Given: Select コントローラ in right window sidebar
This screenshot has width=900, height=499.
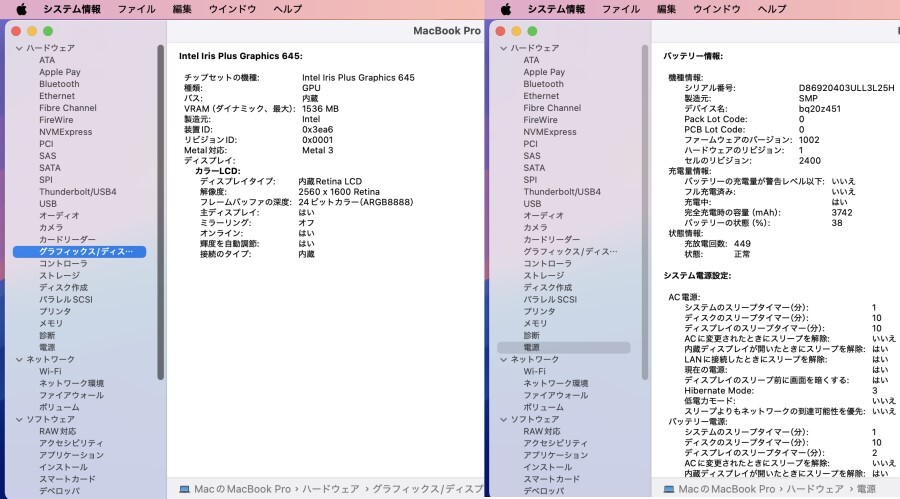Looking at the screenshot, I should pos(548,264).
